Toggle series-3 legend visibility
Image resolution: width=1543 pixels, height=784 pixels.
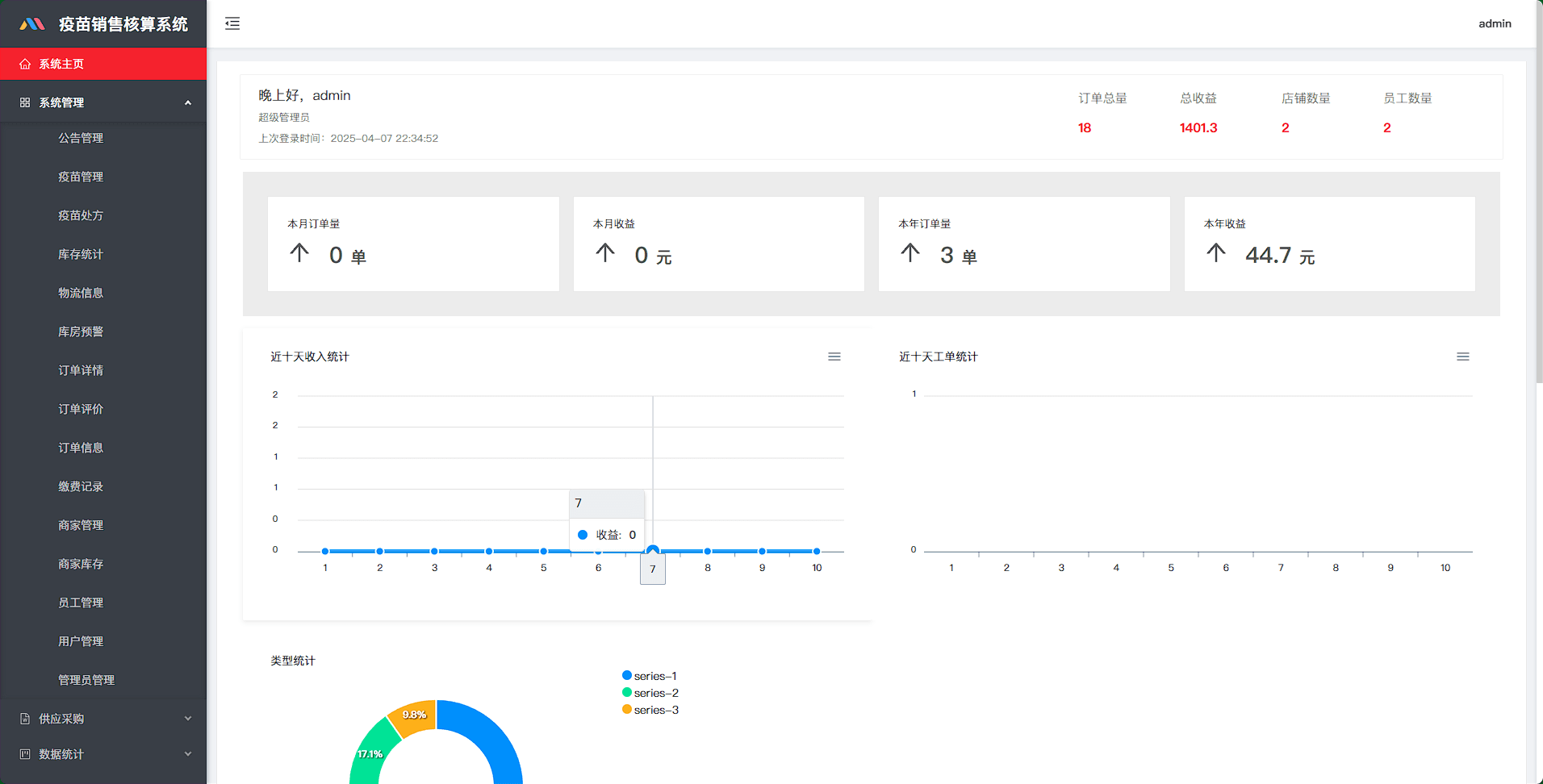point(650,710)
